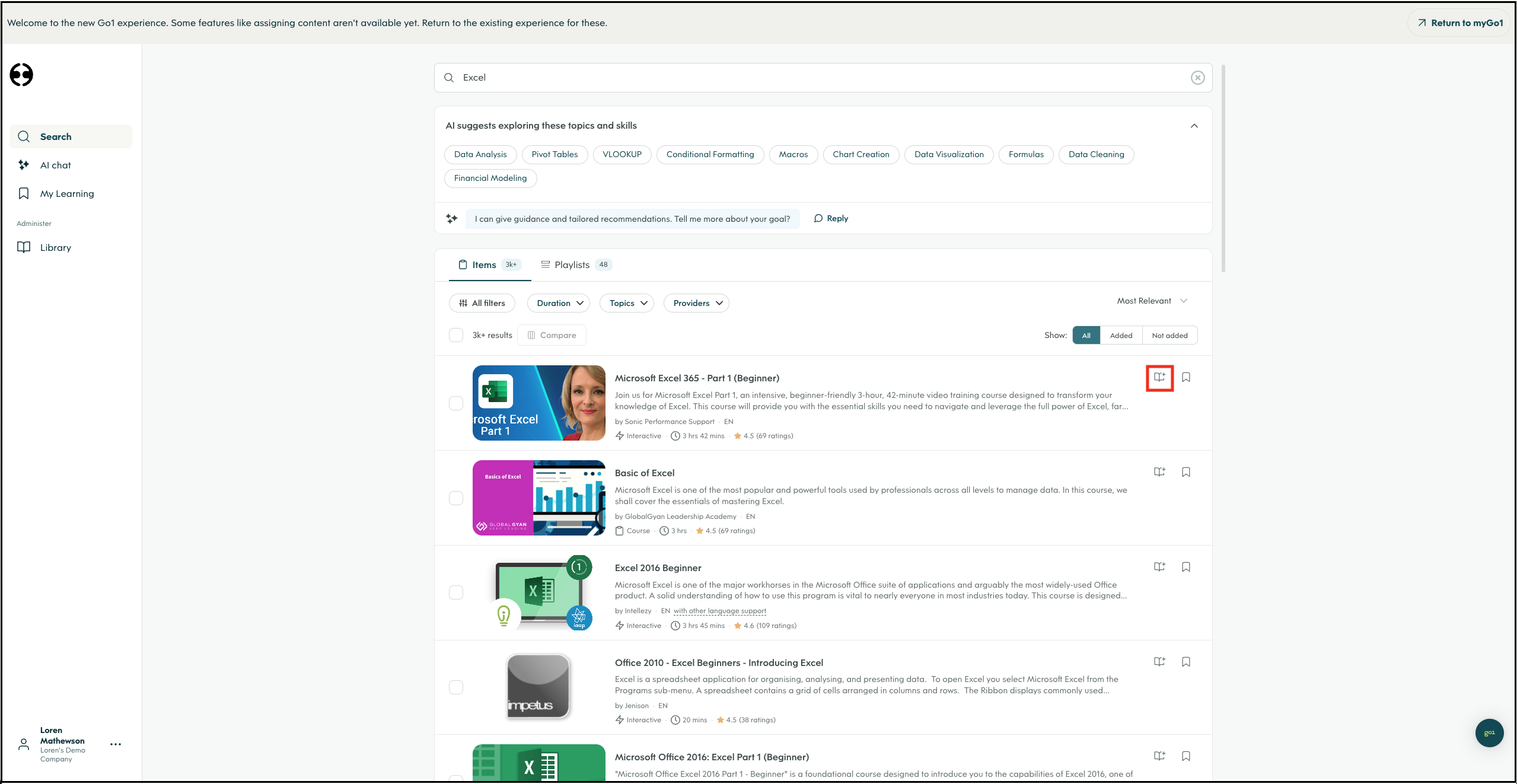The image size is (1517, 784).
Task: Select the Financial Modeling chip
Action: (x=490, y=179)
